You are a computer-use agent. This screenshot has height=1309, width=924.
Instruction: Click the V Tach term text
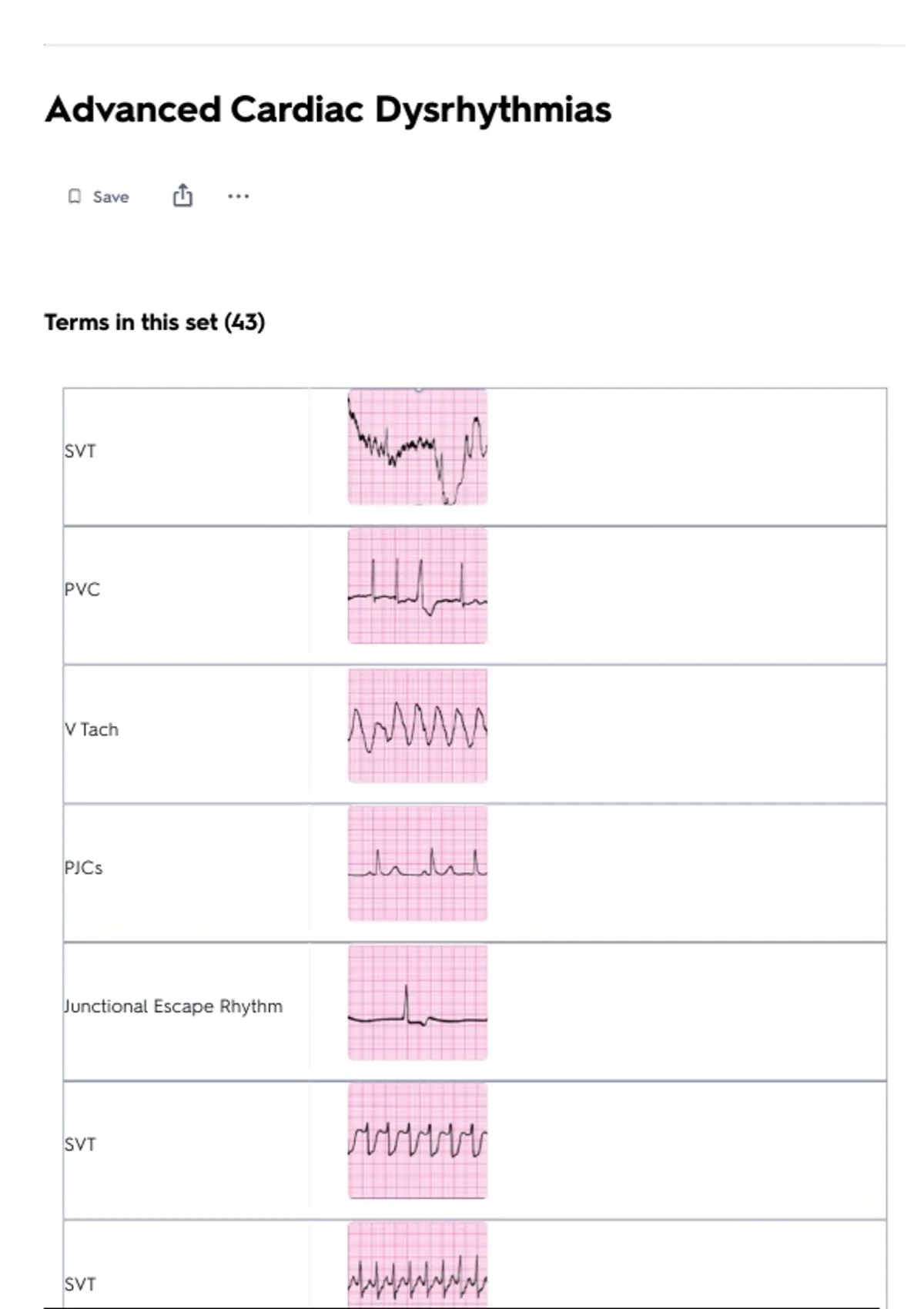point(92,729)
